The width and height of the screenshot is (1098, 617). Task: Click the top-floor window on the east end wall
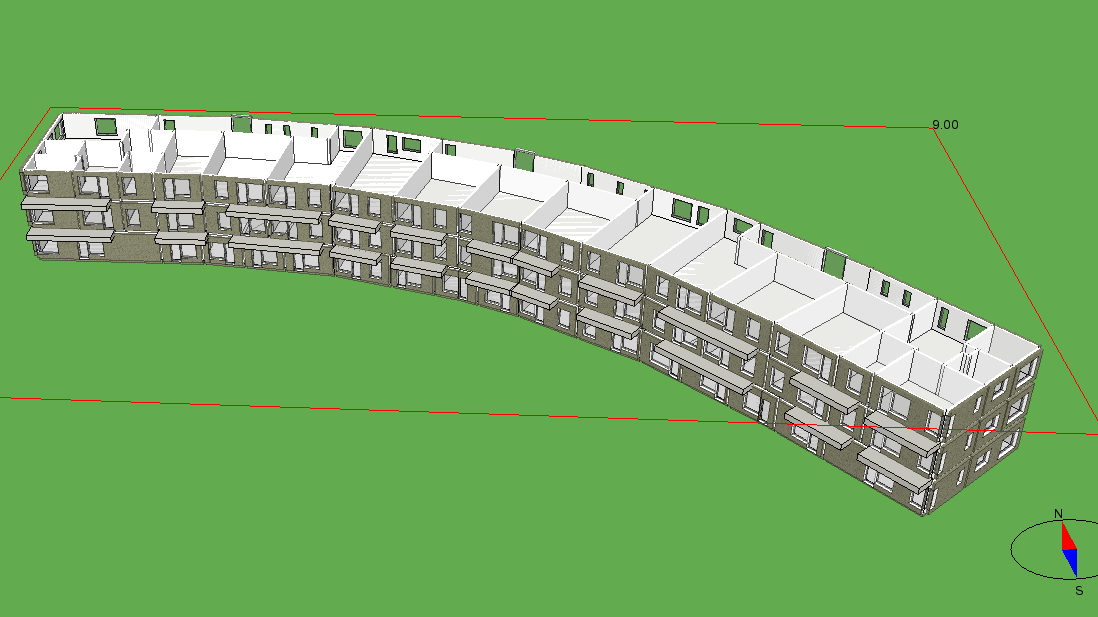click(1025, 370)
